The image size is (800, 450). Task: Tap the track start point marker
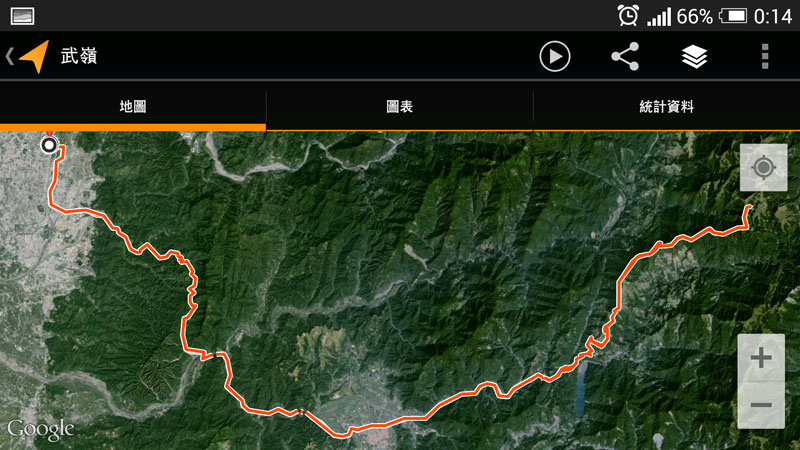click(x=49, y=145)
